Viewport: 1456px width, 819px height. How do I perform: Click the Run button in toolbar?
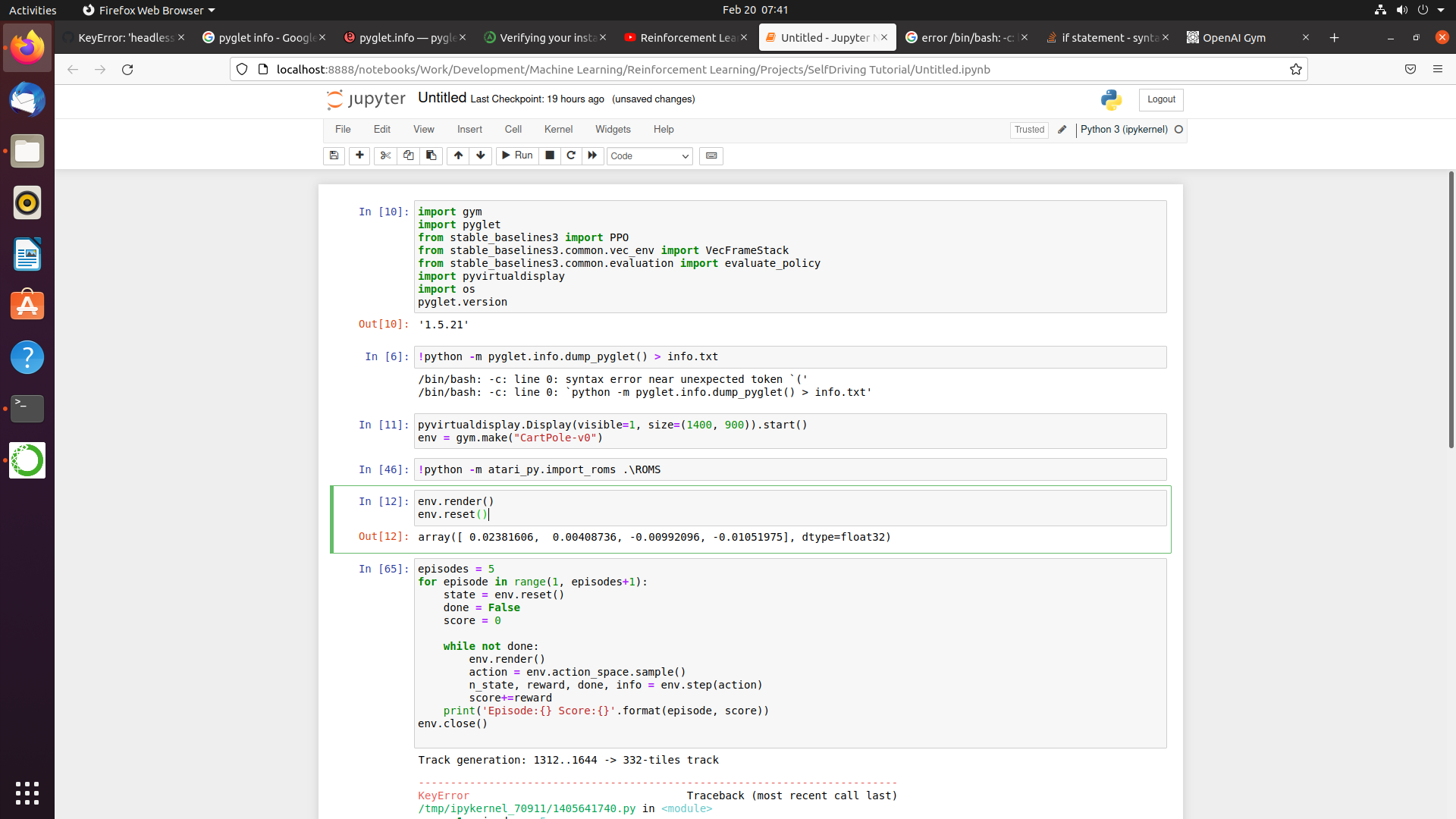[x=516, y=155]
